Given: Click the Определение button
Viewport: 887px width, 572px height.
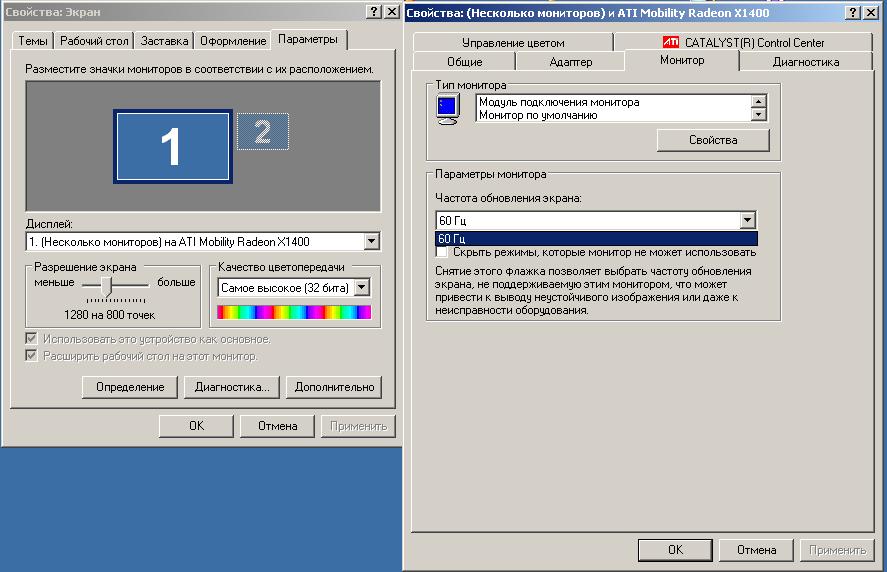Looking at the screenshot, I should [130, 387].
